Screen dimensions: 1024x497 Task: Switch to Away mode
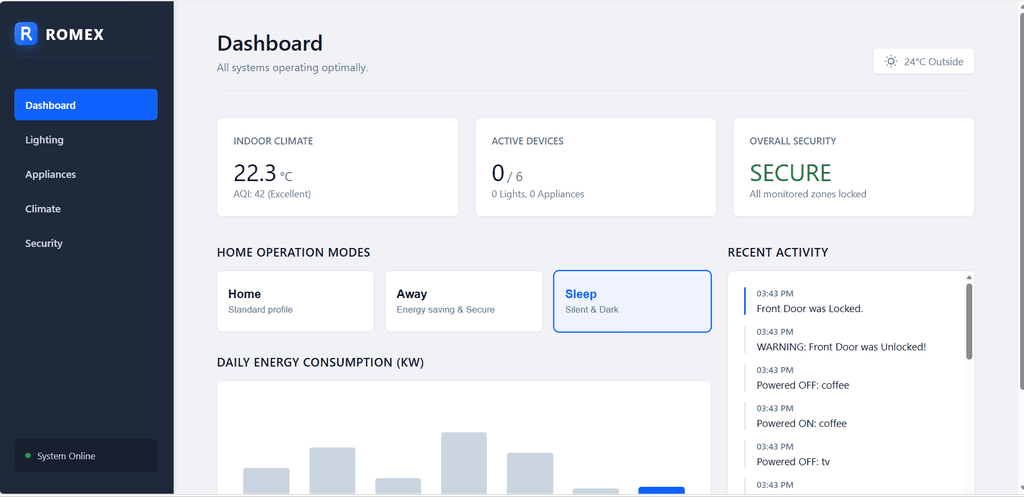click(x=463, y=301)
